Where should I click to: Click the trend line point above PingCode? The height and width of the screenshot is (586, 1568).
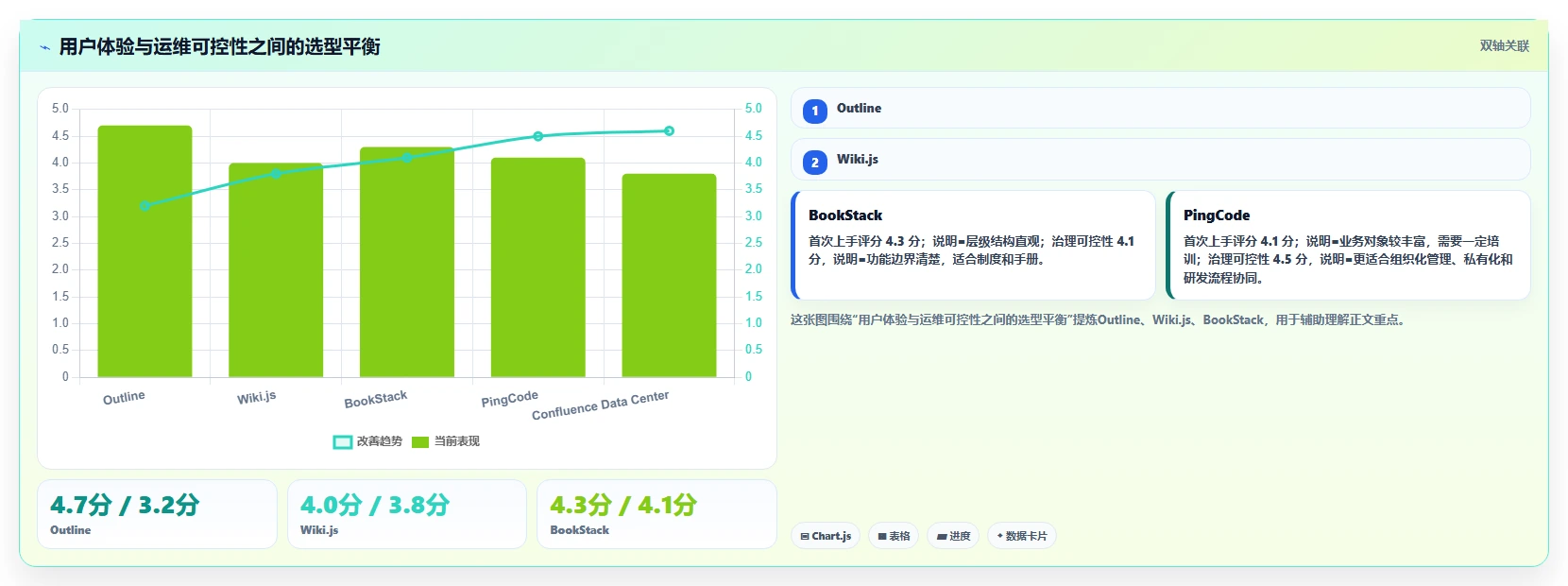point(537,136)
